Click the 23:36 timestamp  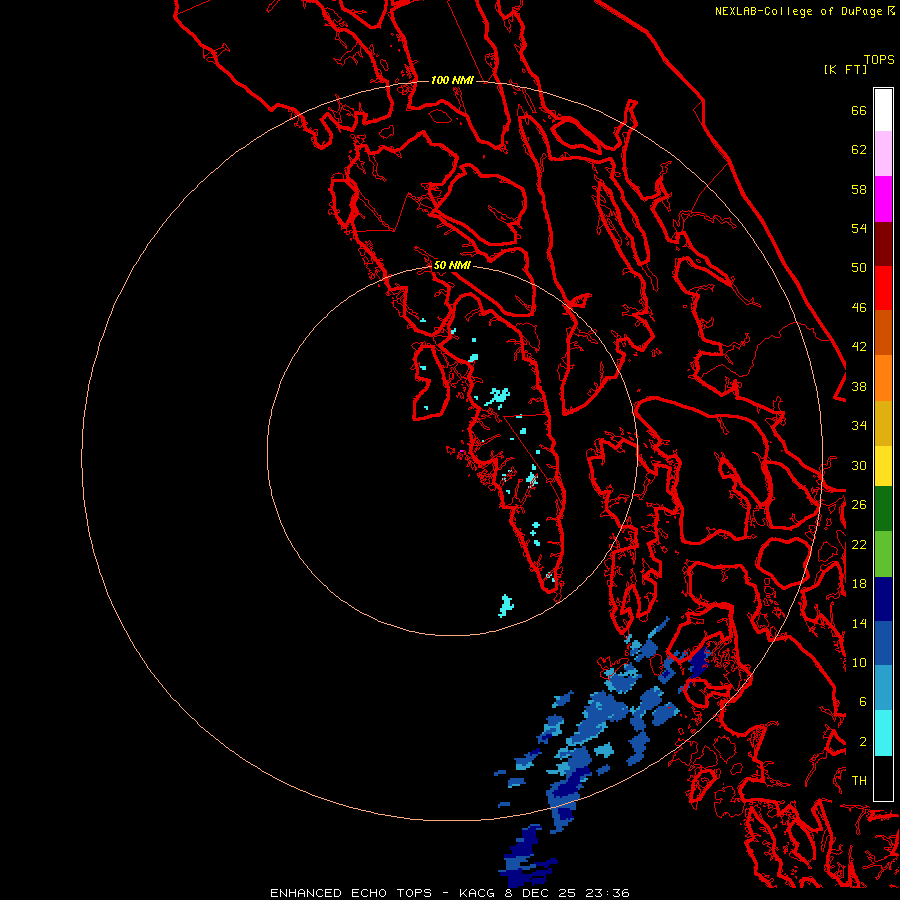coord(608,893)
